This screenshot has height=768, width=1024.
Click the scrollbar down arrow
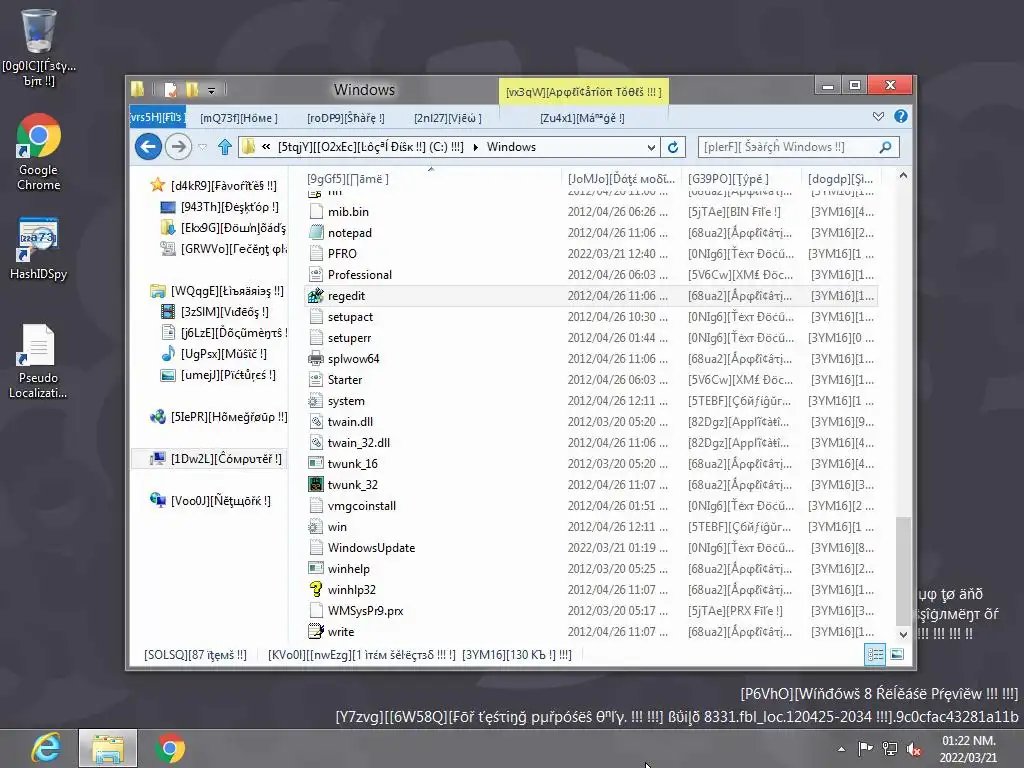(x=903, y=634)
